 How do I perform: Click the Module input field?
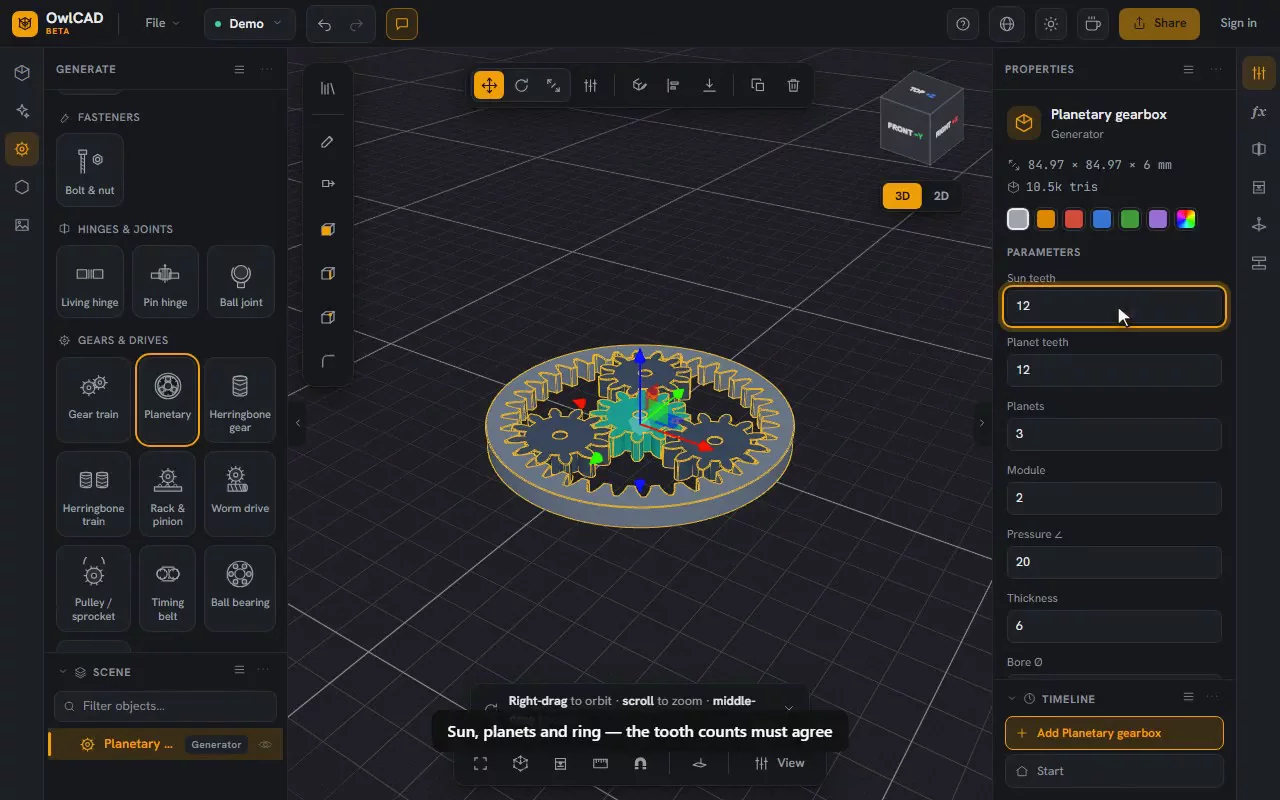1114,498
